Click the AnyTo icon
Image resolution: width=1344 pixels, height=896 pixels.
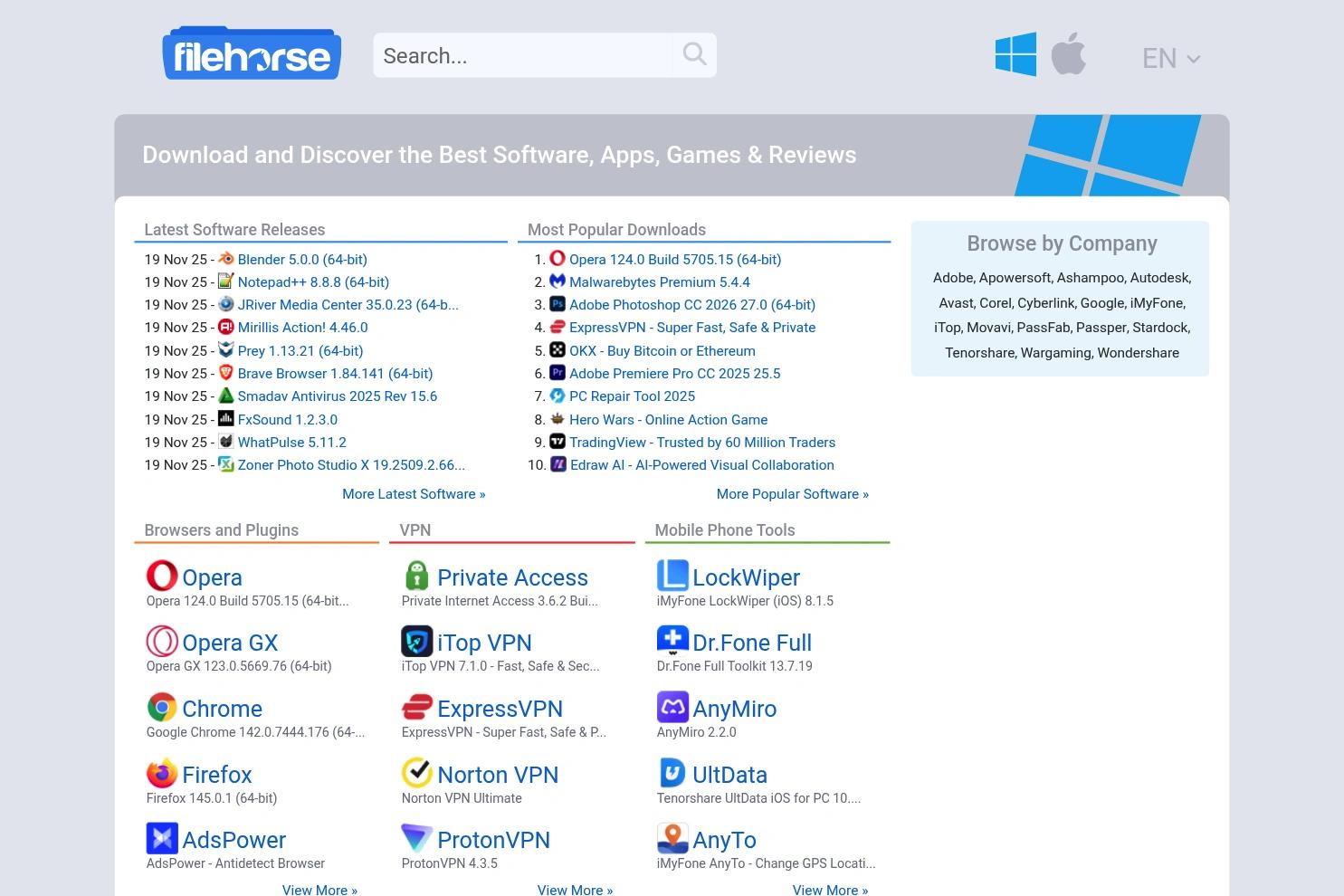tap(672, 838)
